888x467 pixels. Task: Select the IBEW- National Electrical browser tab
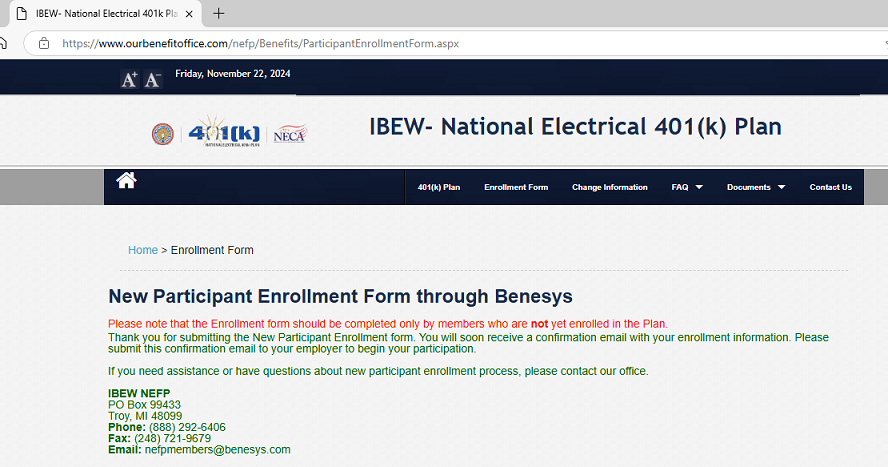pos(106,14)
